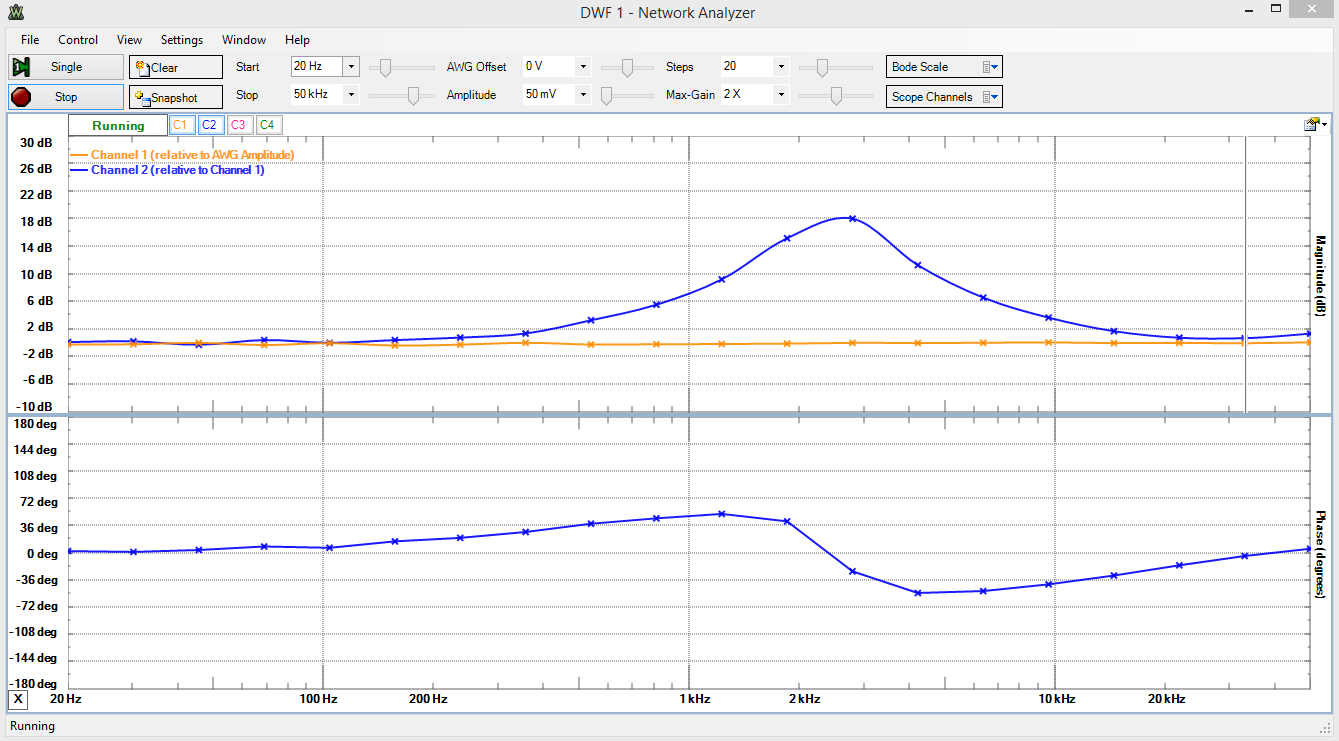1339x741 pixels.
Task: Click the -10 dB magnitude axis label
Action: click(35, 407)
